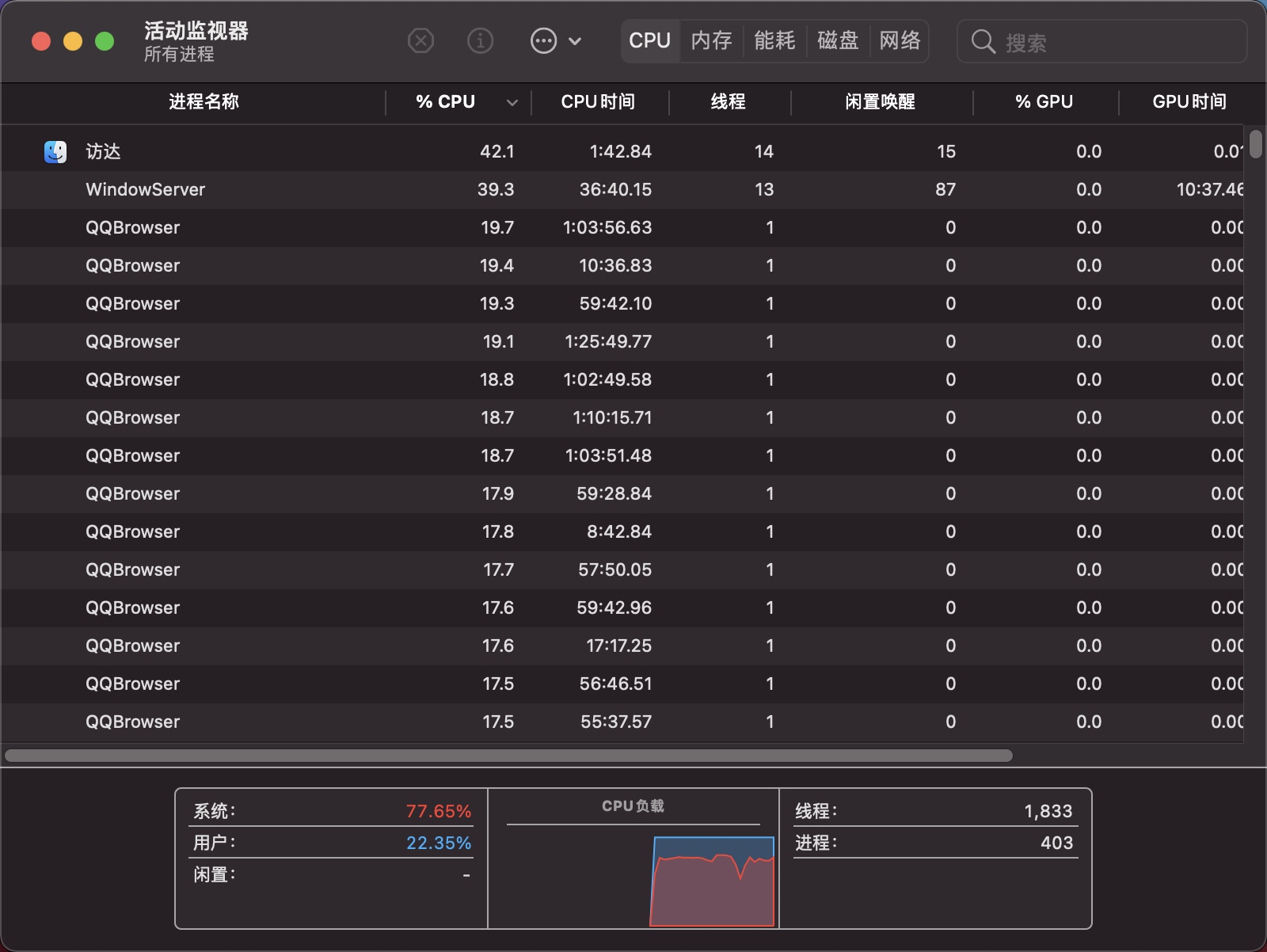Click the magnifying glass search icon

pyautogui.click(x=983, y=42)
